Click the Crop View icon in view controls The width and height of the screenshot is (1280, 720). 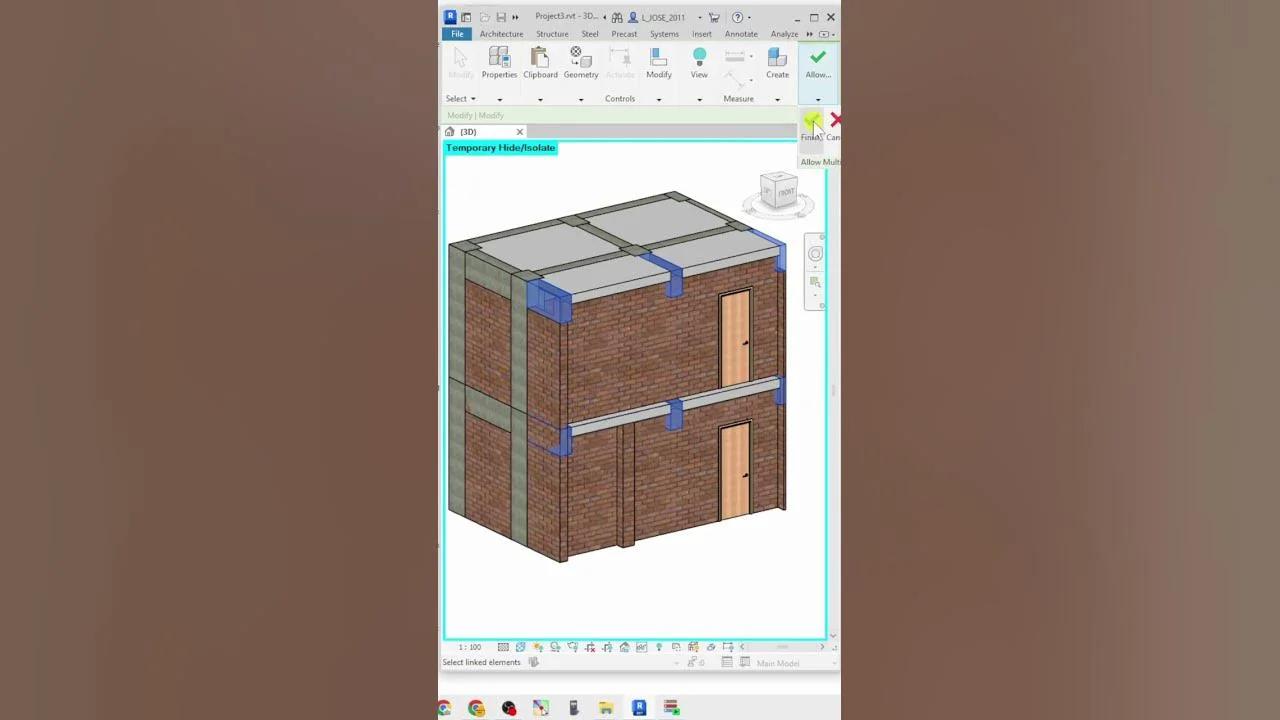pos(589,647)
